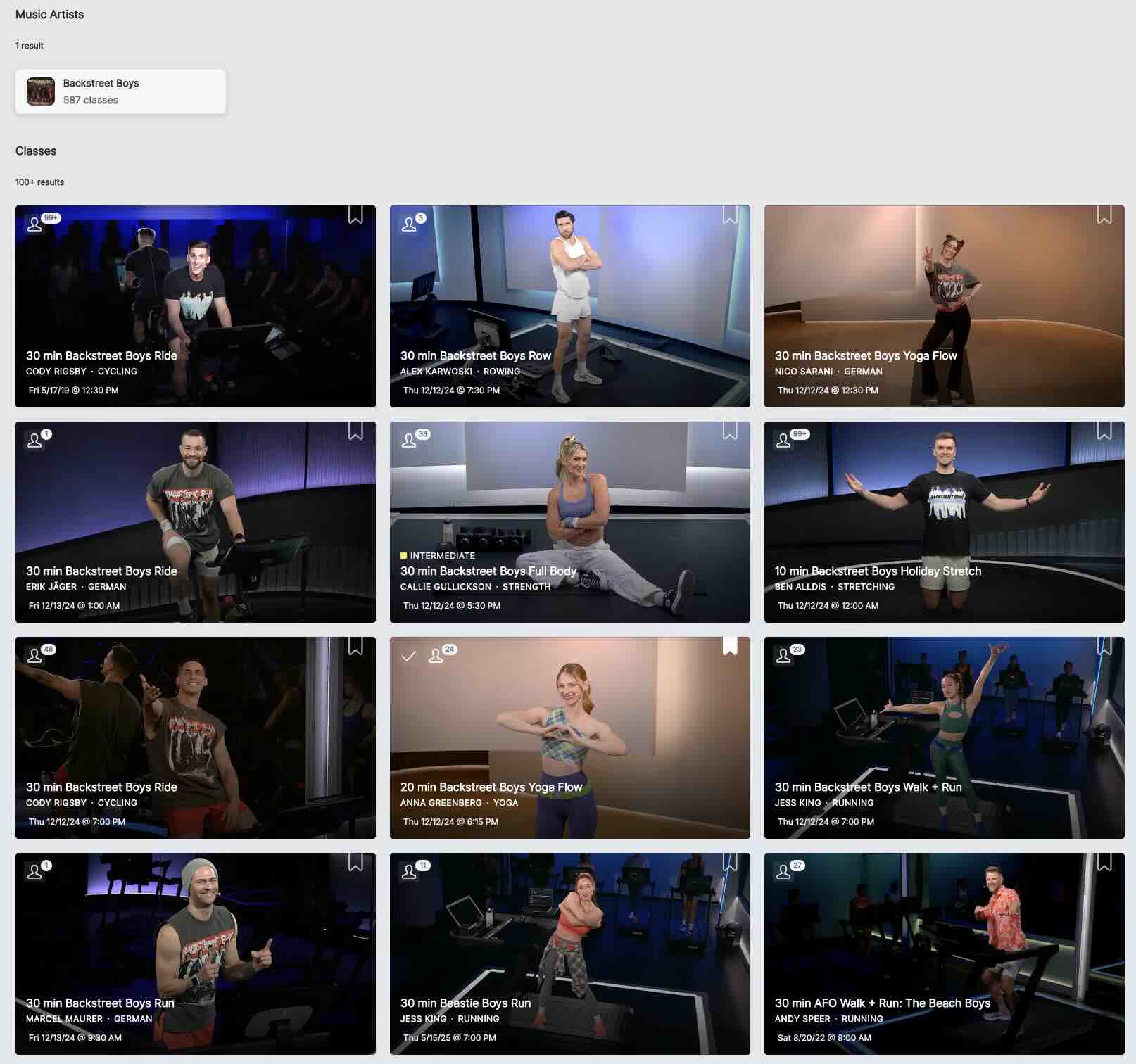Click 'BEN ALLDIS · STRETCHING' instructor text
Viewport: 1136px width, 1064px height.
[835, 586]
